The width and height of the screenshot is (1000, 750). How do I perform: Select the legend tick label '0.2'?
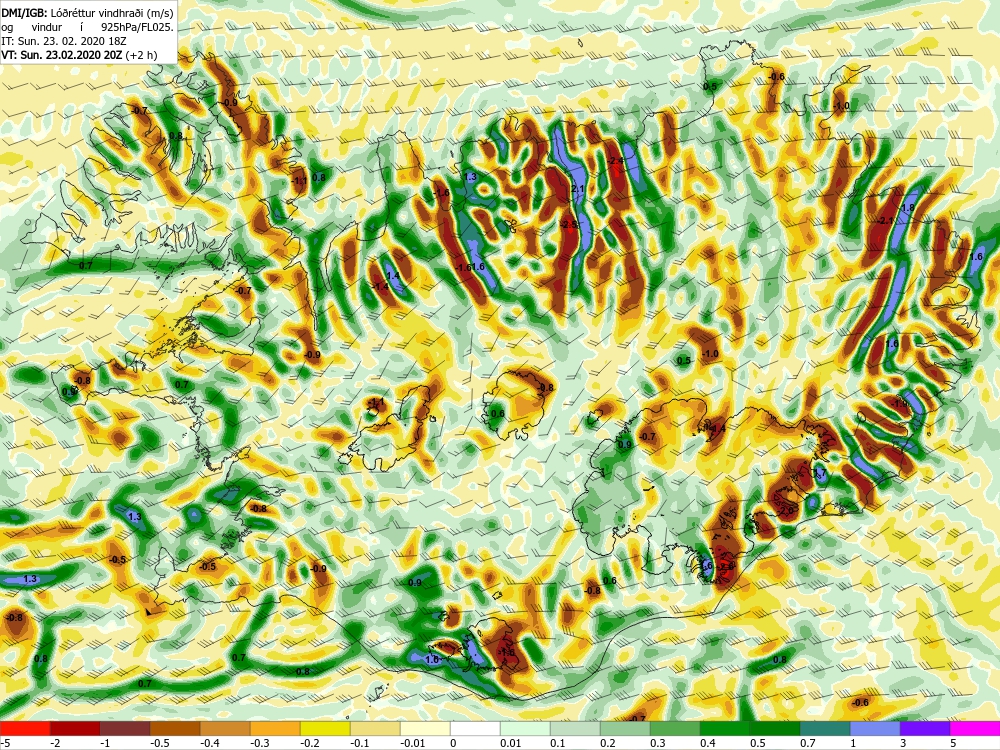tap(610, 743)
